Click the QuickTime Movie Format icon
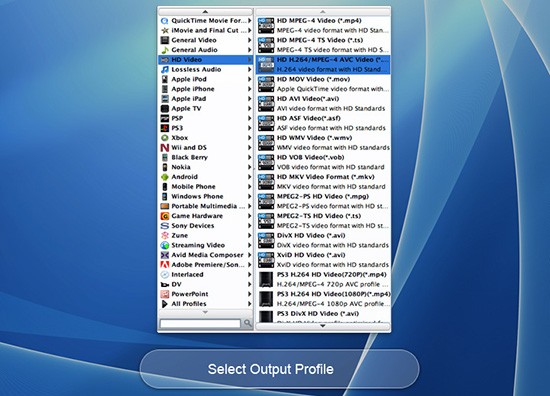 pyautogui.click(x=165, y=21)
